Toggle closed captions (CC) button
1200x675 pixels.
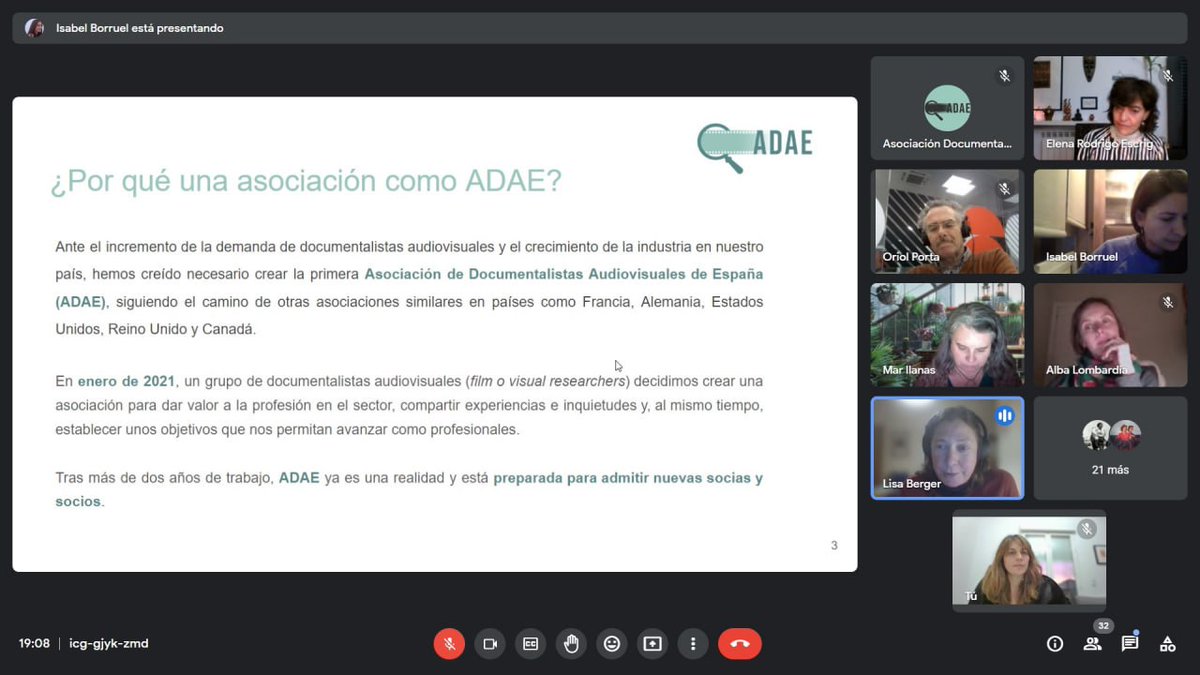531,644
